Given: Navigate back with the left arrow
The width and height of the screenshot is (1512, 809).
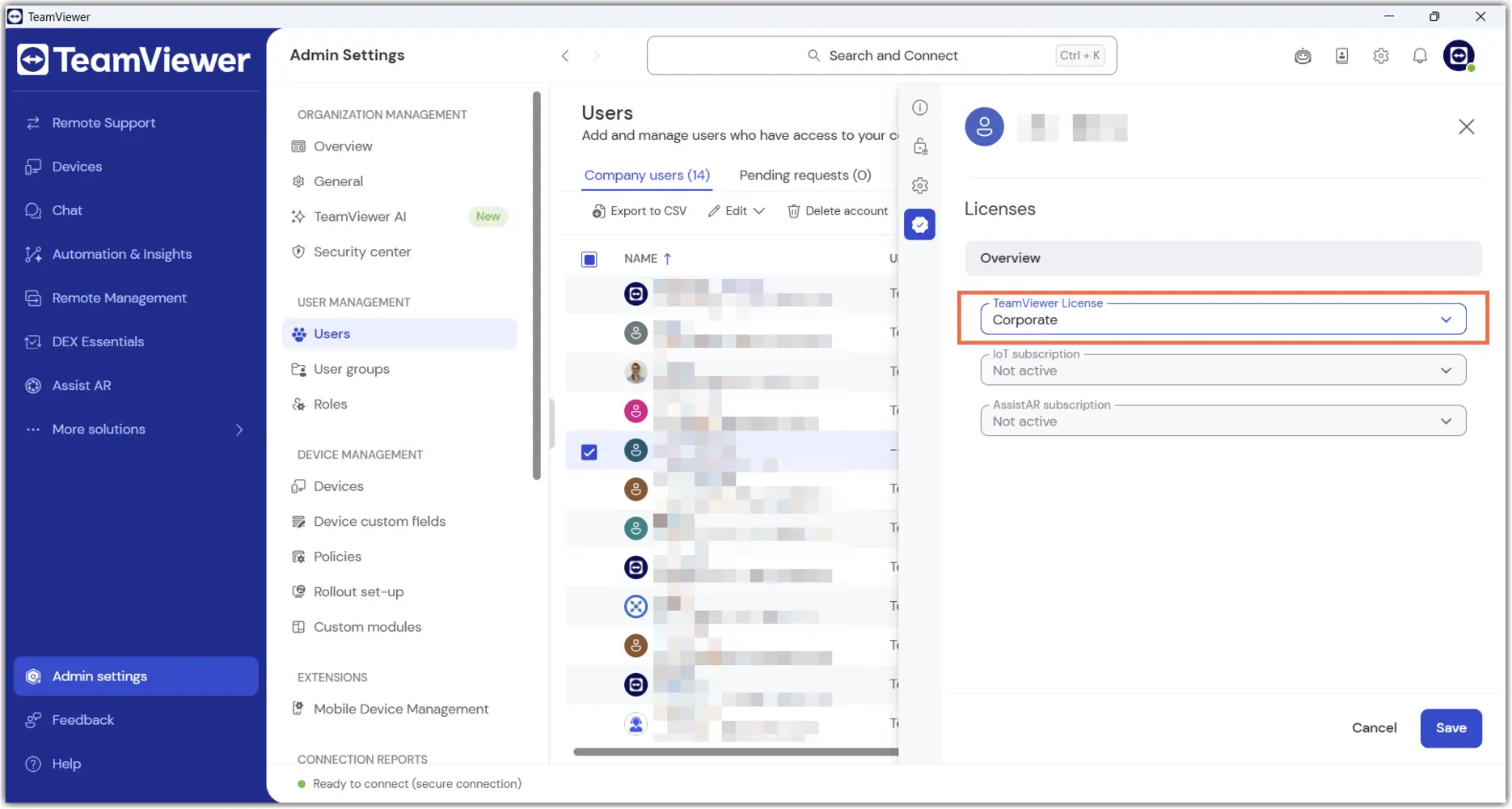Looking at the screenshot, I should [565, 56].
